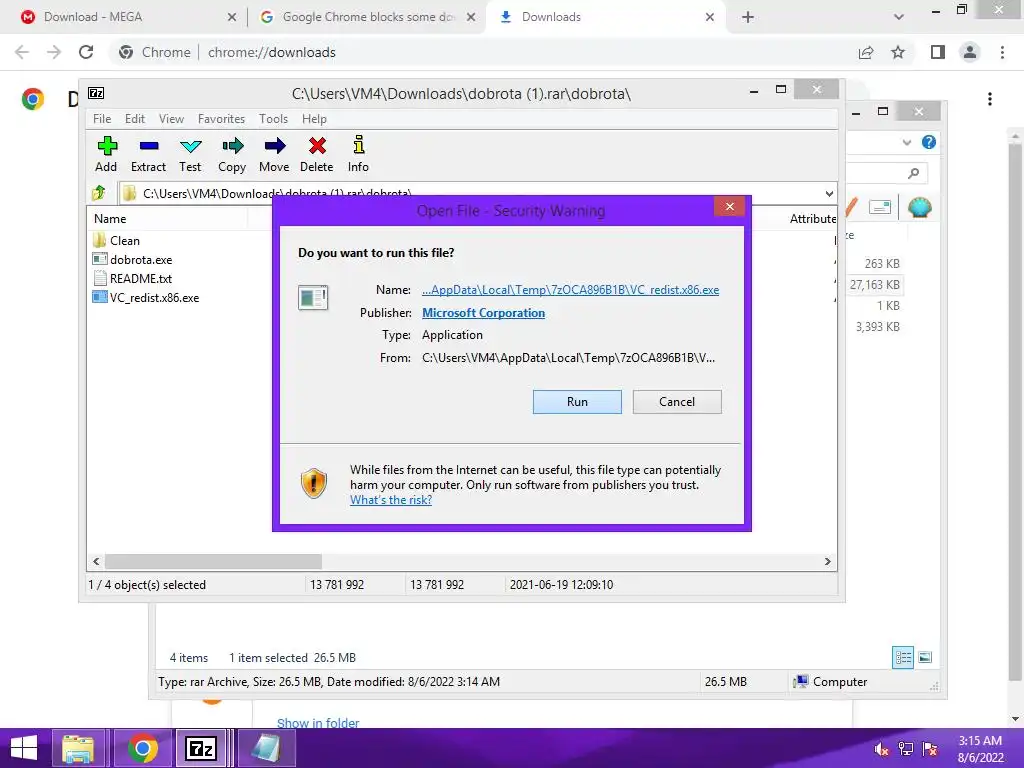Click the horizontal scrollbar left arrow
This screenshot has width=1024, height=768.
[x=97, y=562]
